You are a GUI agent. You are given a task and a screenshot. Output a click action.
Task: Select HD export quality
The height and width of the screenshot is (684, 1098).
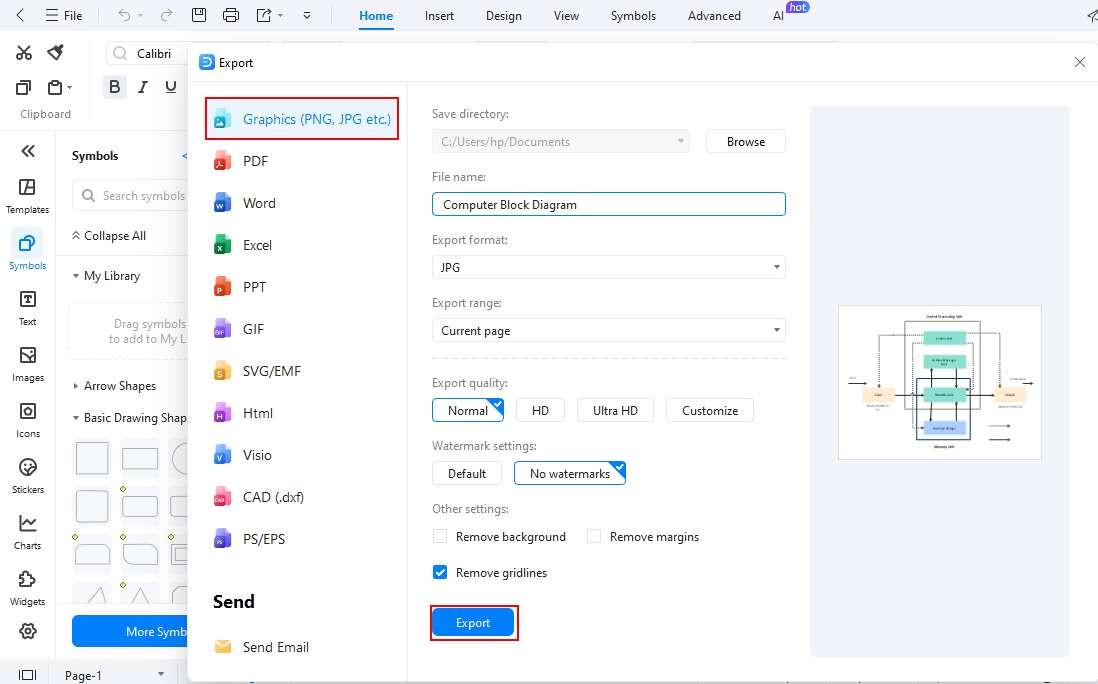point(540,410)
